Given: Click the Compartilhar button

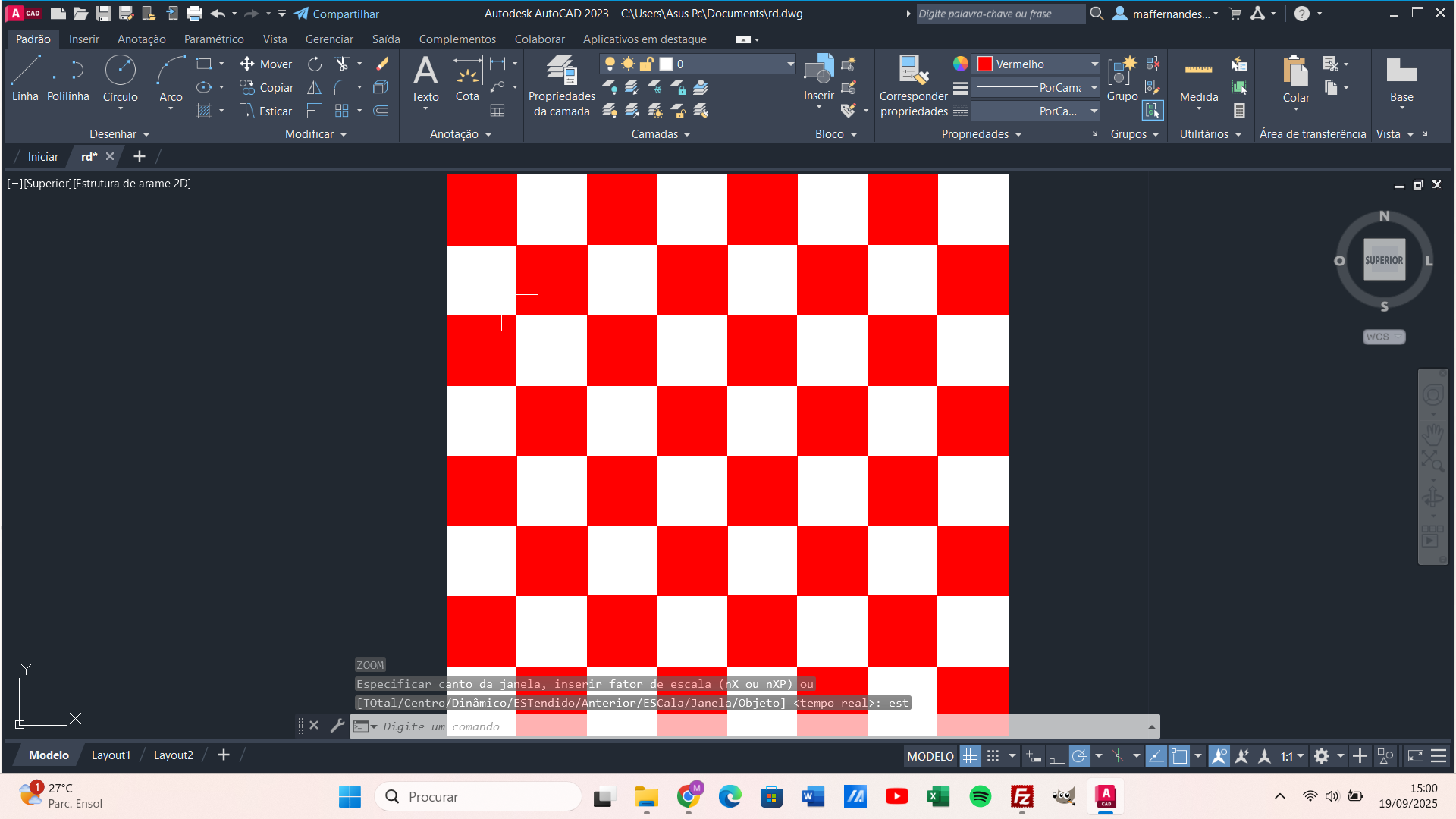Looking at the screenshot, I should pyautogui.click(x=337, y=14).
